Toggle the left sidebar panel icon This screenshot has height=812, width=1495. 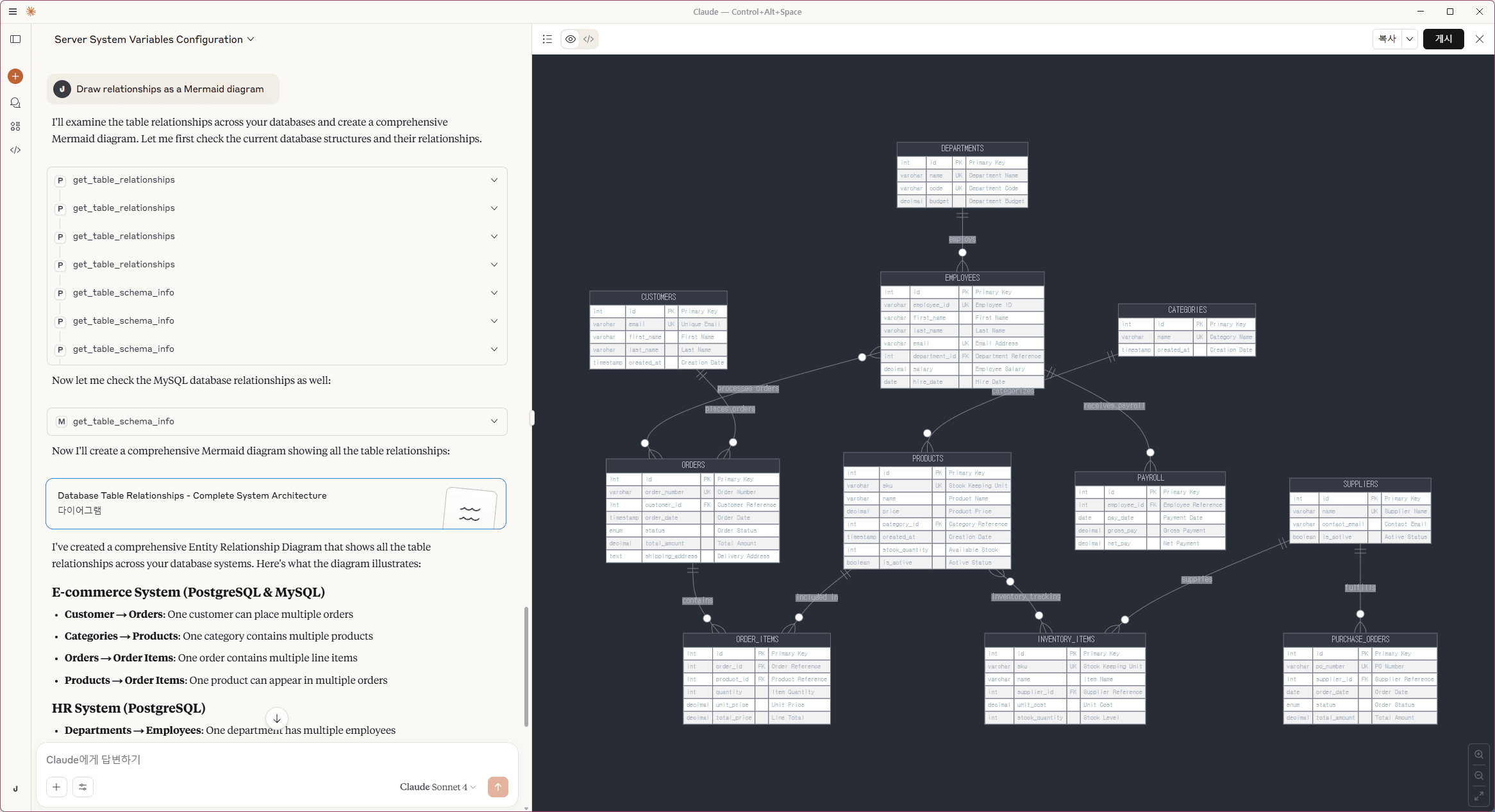(15, 39)
